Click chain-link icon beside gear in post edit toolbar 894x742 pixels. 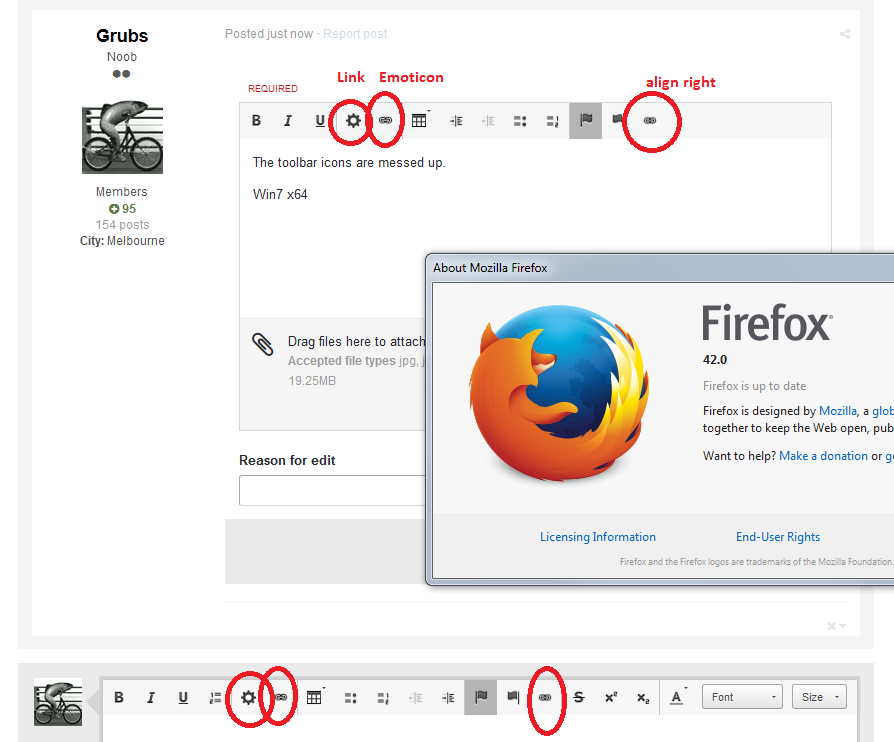click(x=385, y=120)
